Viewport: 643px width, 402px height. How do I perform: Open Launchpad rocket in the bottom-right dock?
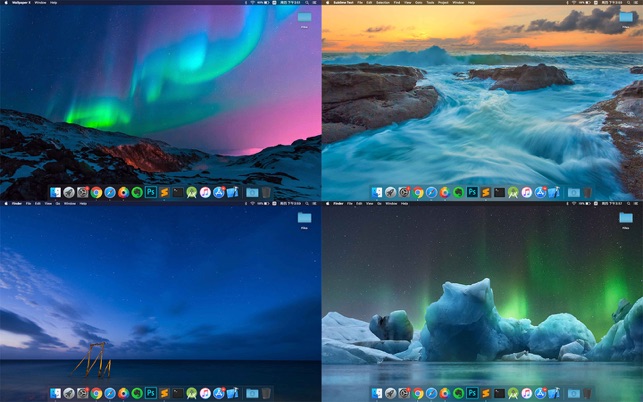[x=391, y=393]
